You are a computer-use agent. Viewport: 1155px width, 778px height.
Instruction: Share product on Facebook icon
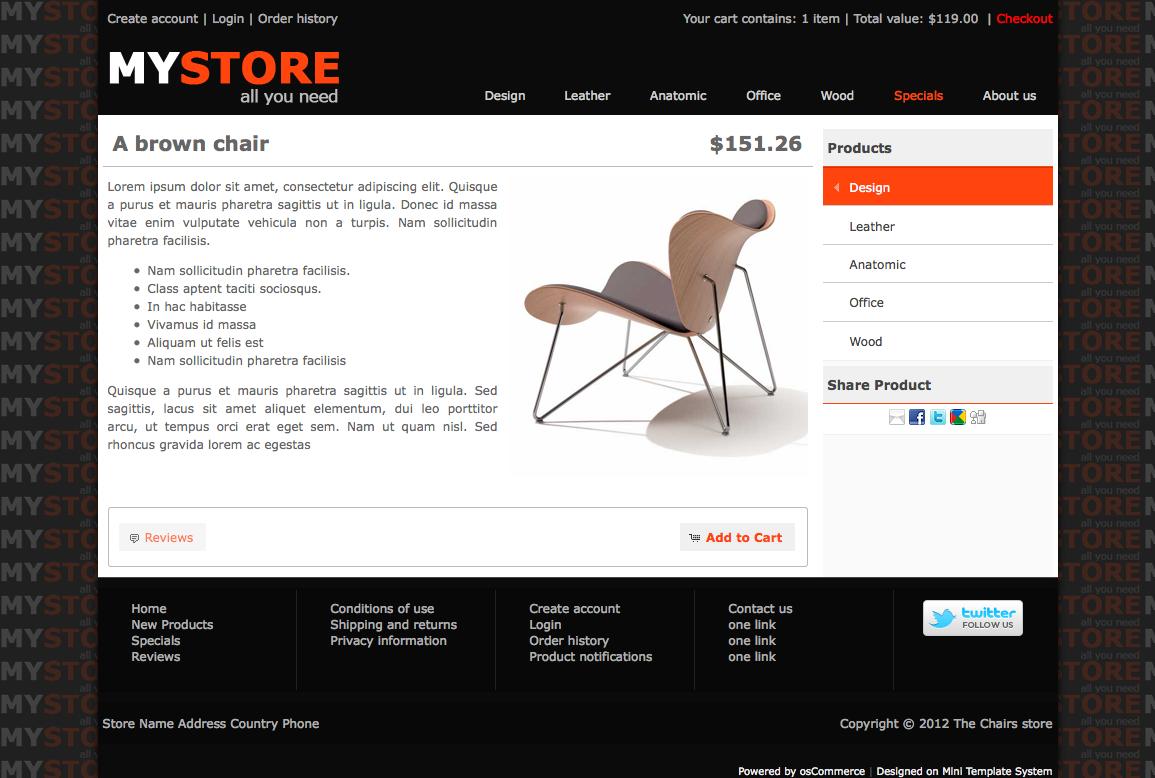point(917,418)
